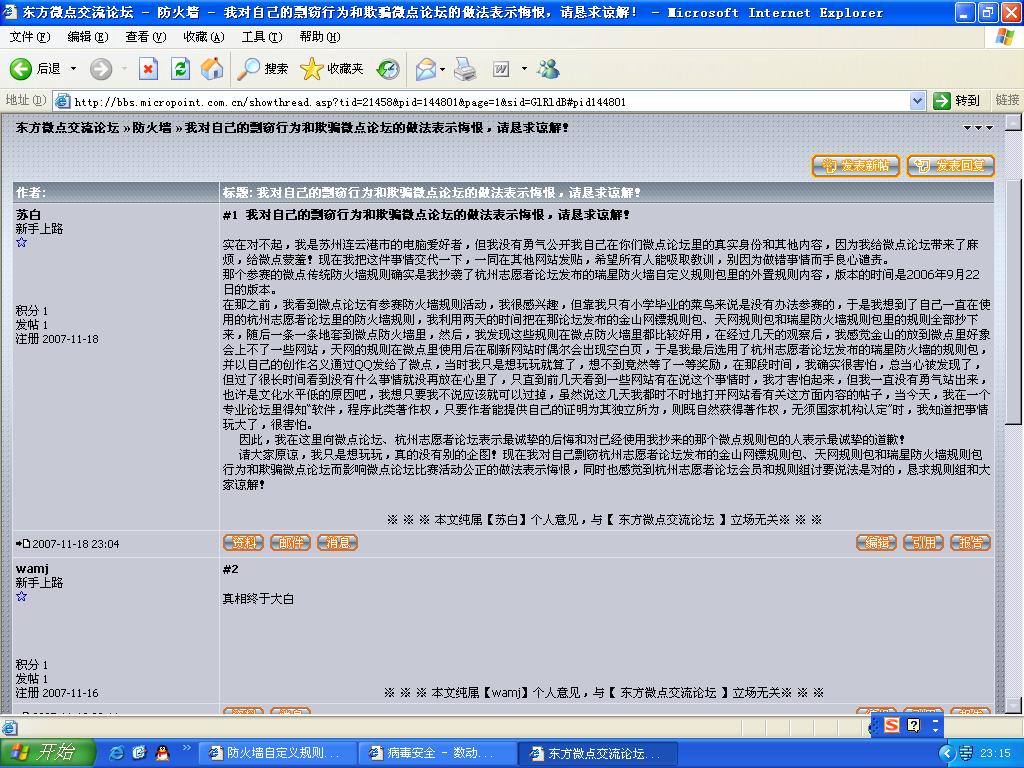Print page with printer icon
This screenshot has width=1024, height=768.
(x=465, y=69)
